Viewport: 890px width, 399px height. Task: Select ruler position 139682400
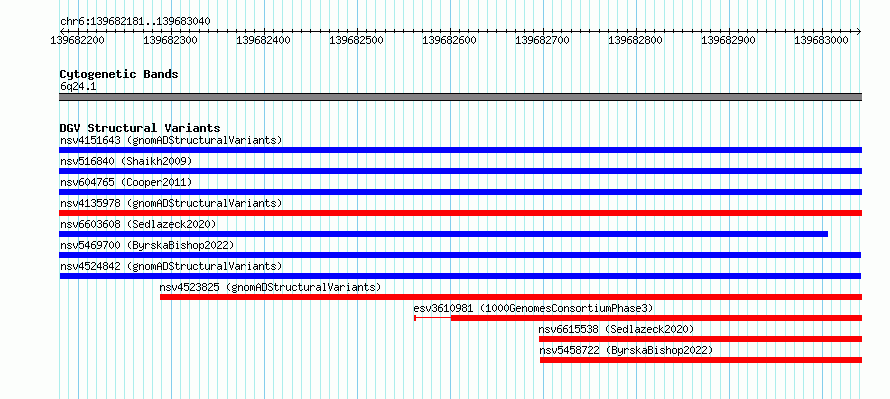point(264,40)
